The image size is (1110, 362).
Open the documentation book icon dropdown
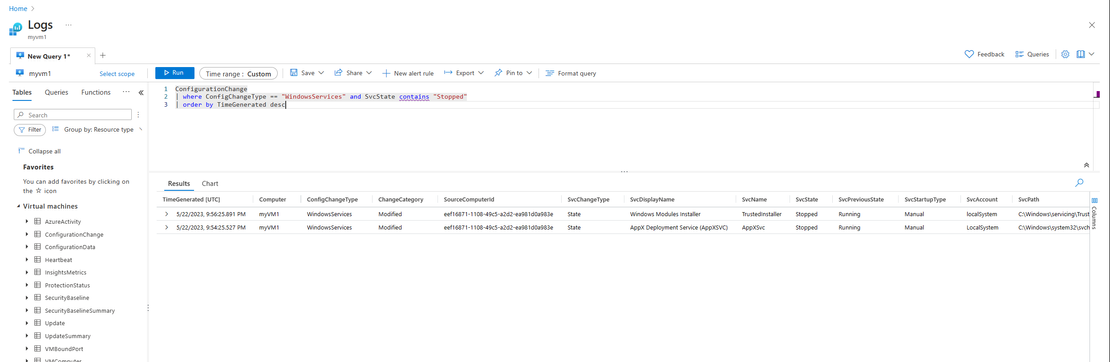pos(1085,55)
